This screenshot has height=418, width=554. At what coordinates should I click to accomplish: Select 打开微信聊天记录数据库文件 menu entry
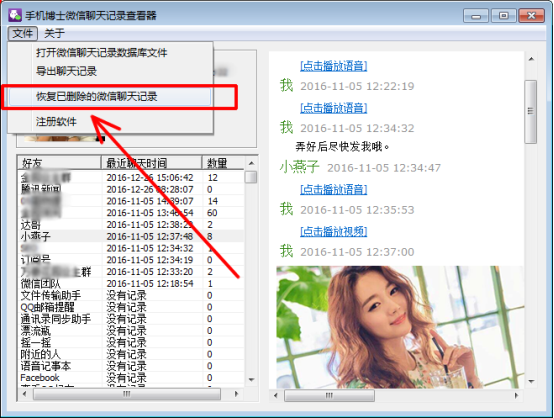click(x=101, y=53)
